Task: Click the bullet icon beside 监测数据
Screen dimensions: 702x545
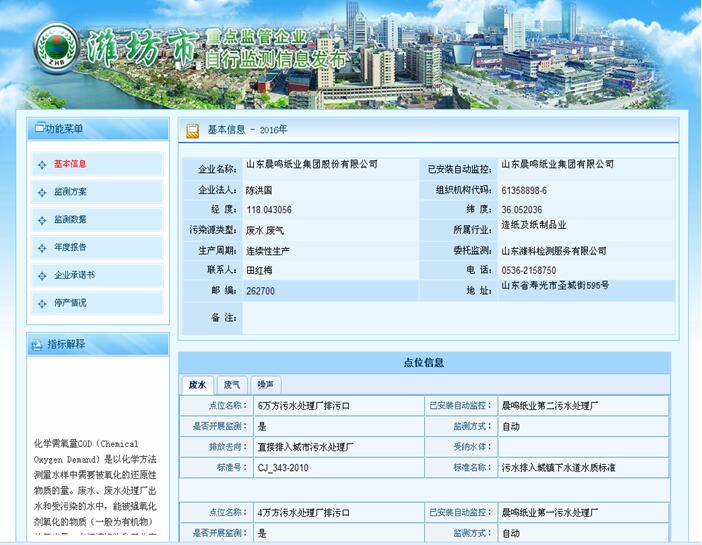Action: tap(40, 220)
